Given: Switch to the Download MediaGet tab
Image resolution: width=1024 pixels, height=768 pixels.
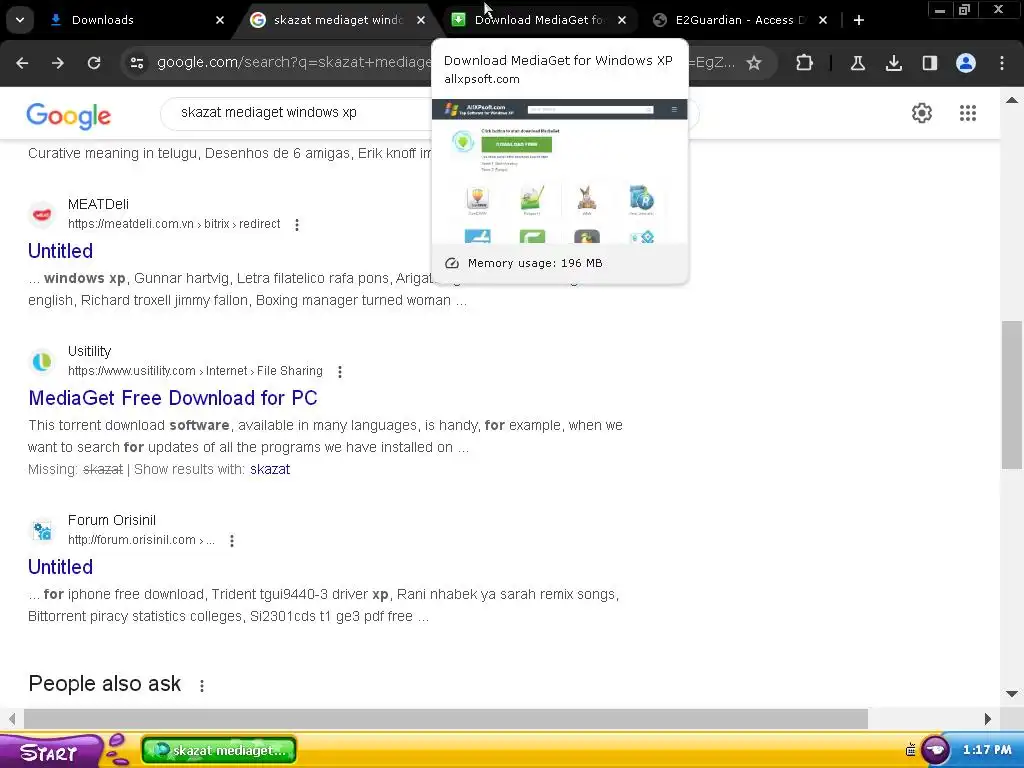Looking at the screenshot, I should pos(539,20).
